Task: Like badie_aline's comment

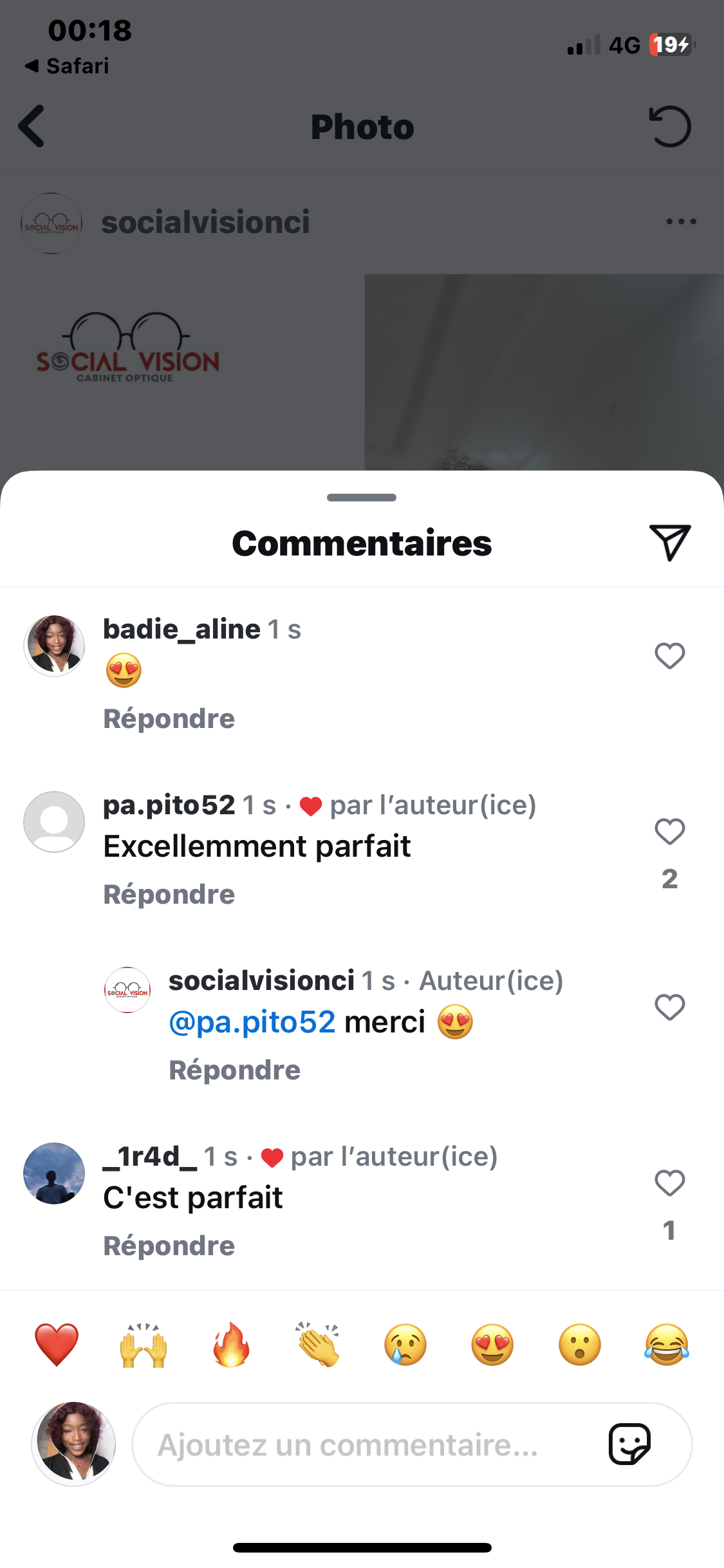Action: (x=669, y=656)
